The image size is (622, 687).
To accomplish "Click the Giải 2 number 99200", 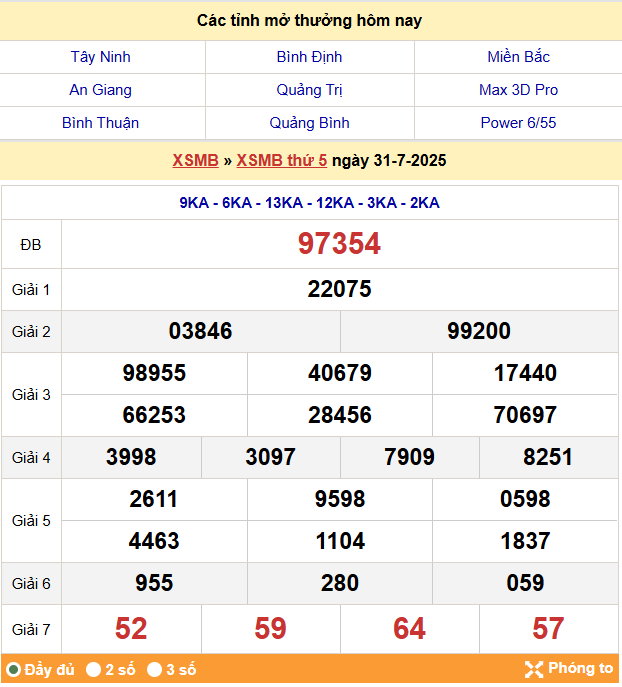I will coord(479,331).
